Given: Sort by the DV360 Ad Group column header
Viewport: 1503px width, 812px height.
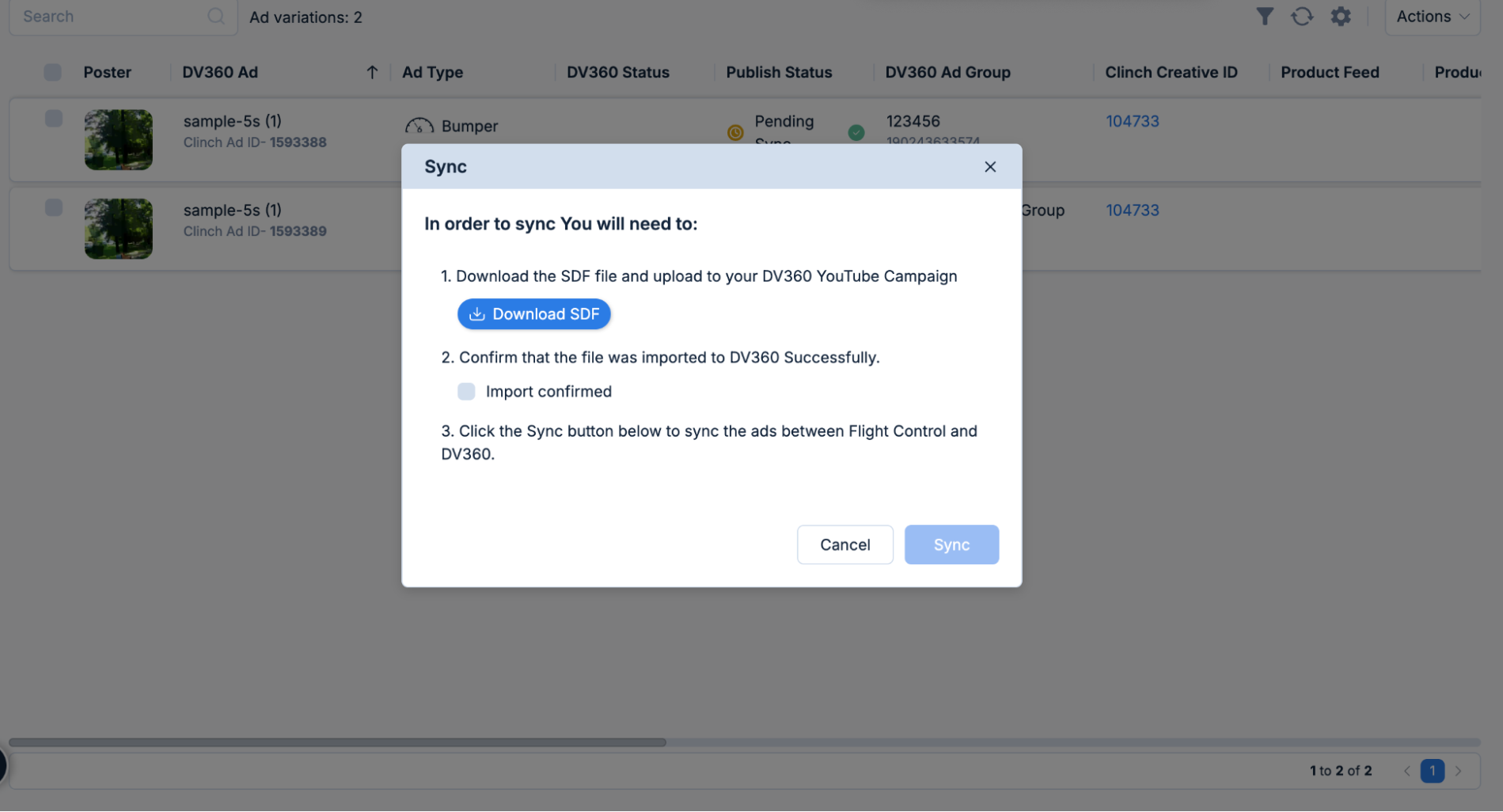Looking at the screenshot, I should pyautogui.click(x=947, y=72).
